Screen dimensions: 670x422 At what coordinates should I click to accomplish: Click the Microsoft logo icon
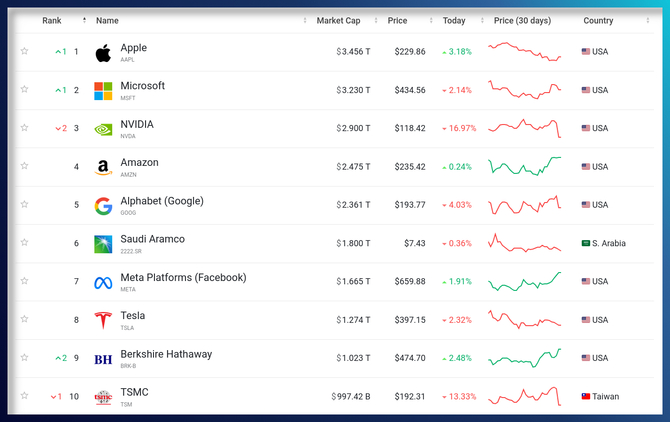(103, 91)
